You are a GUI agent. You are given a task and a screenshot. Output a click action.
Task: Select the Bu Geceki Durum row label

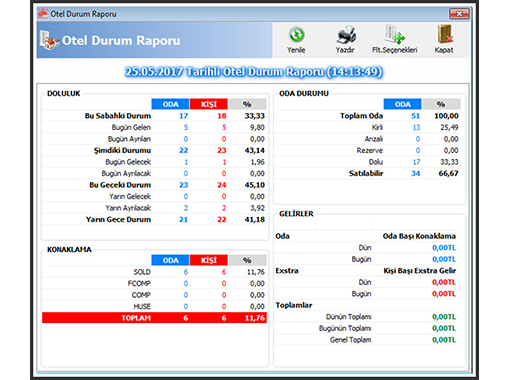(120, 185)
